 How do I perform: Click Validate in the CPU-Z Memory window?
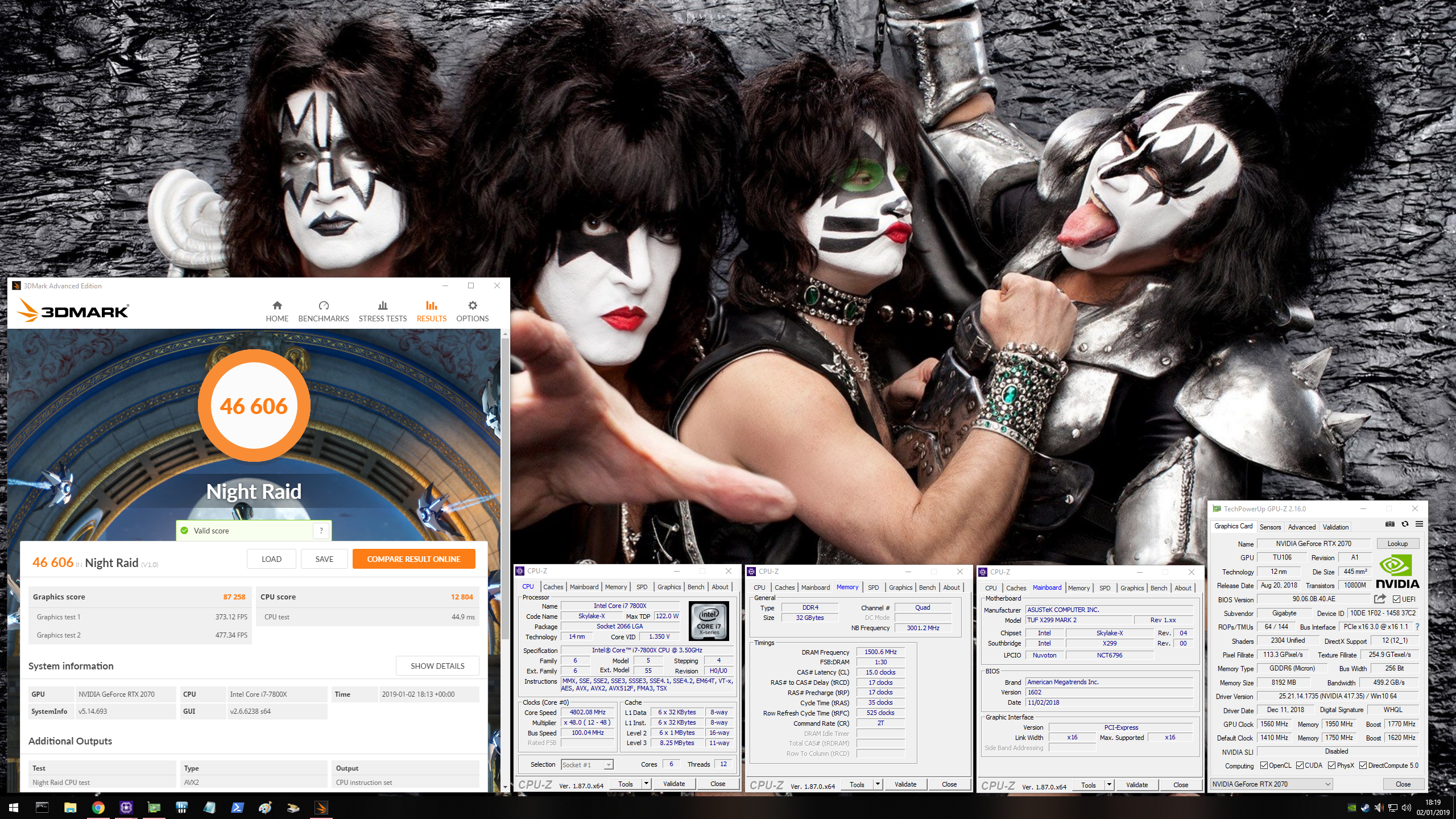(x=905, y=784)
